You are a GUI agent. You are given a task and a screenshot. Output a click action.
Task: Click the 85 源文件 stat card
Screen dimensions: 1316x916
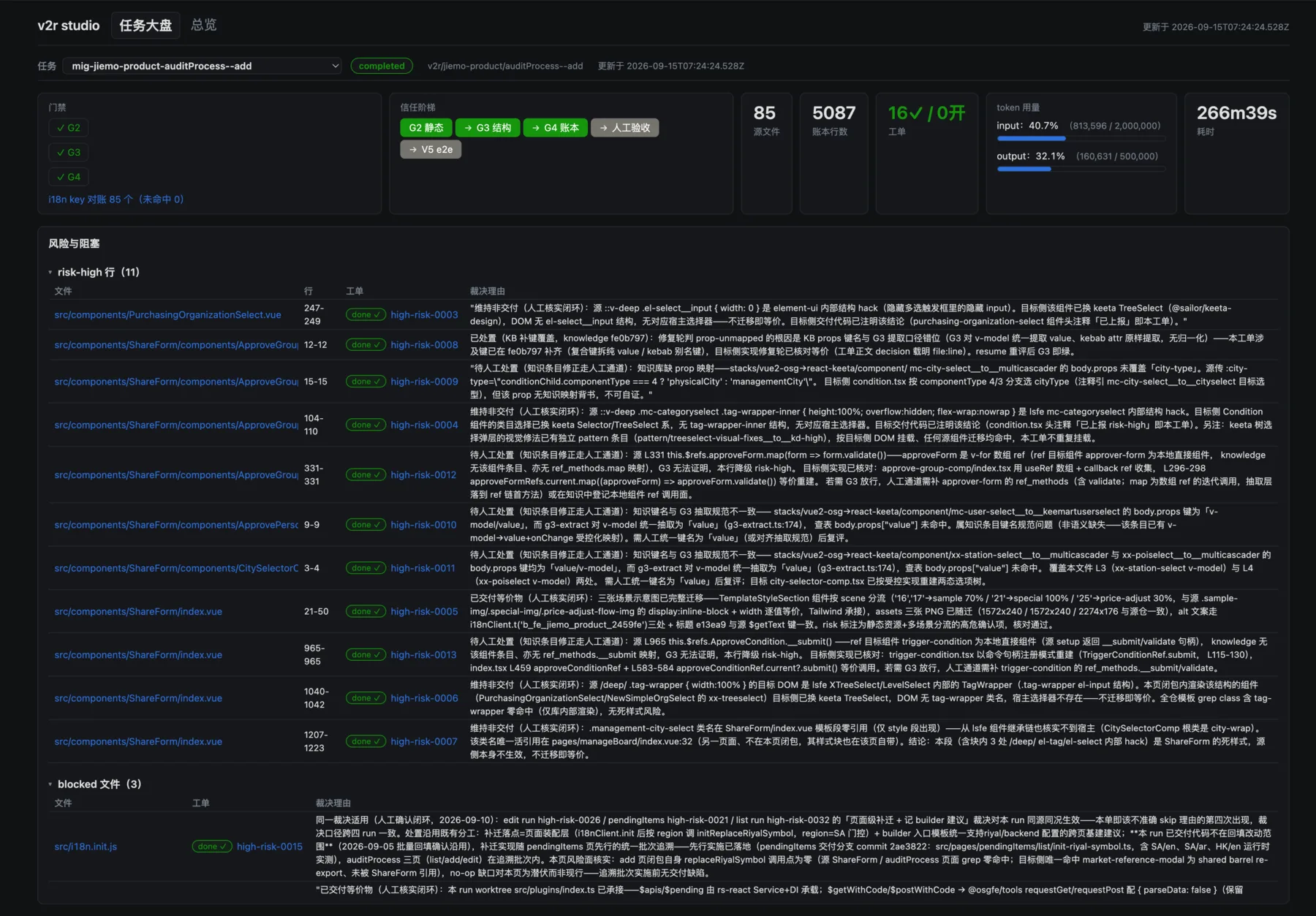coord(766,154)
